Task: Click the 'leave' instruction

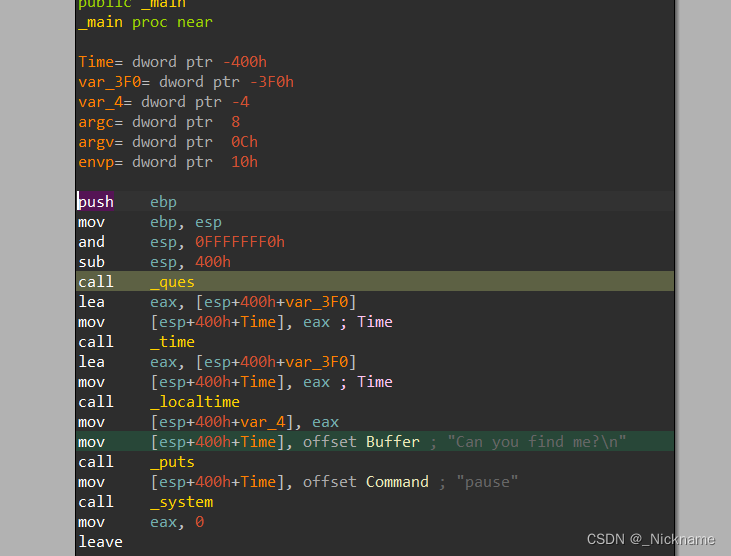Action: pyautogui.click(x=100, y=542)
